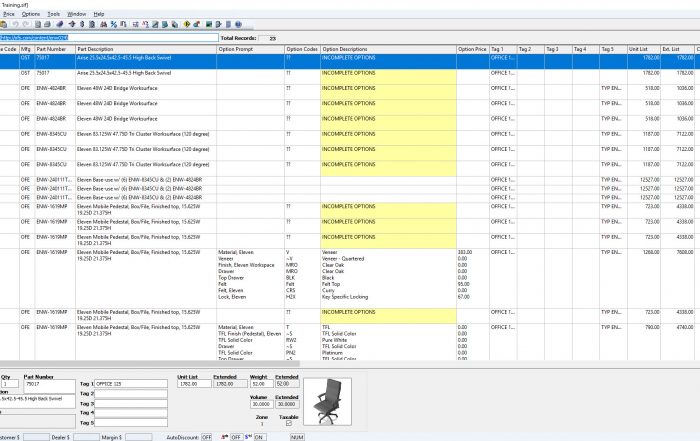The height and width of the screenshot is (441, 700).
Task: Click the pencil edit toolbar icon
Action: [155, 25]
